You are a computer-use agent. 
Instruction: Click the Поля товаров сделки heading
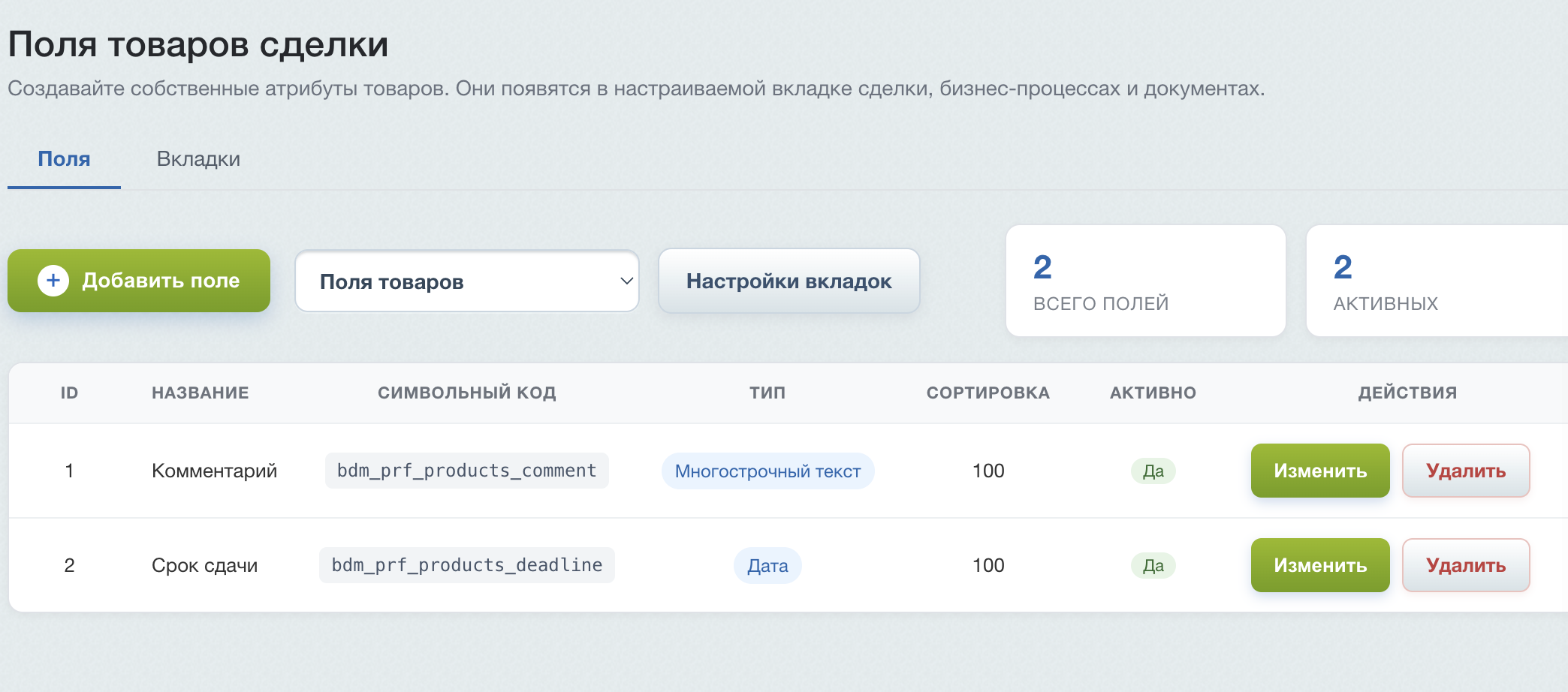[198, 44]
